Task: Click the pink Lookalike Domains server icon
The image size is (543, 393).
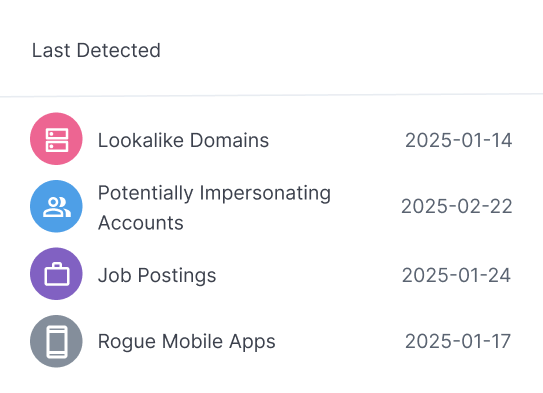Action: coord(56,139)
